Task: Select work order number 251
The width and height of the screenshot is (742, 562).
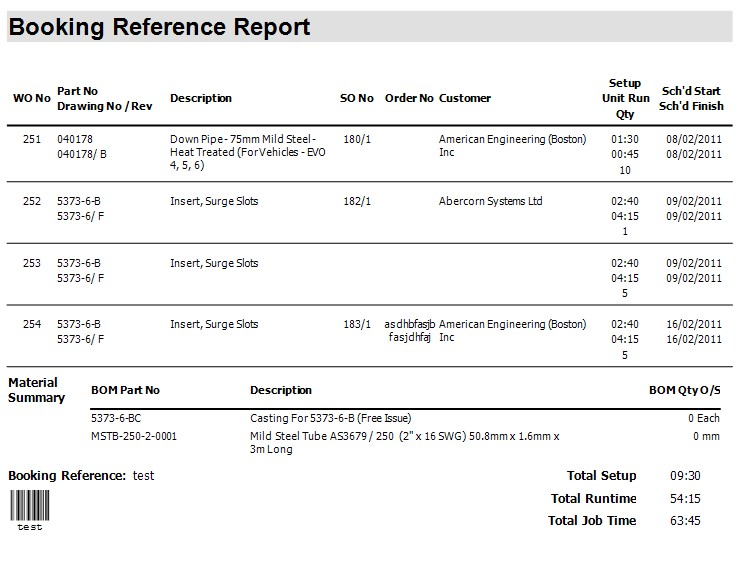Action: tap(32, 140)
